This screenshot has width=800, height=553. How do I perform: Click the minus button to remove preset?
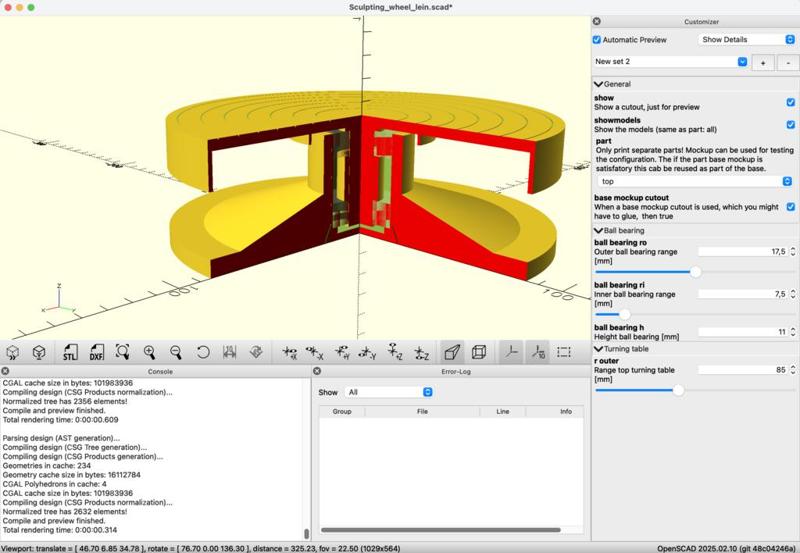[x=787, y=62]
